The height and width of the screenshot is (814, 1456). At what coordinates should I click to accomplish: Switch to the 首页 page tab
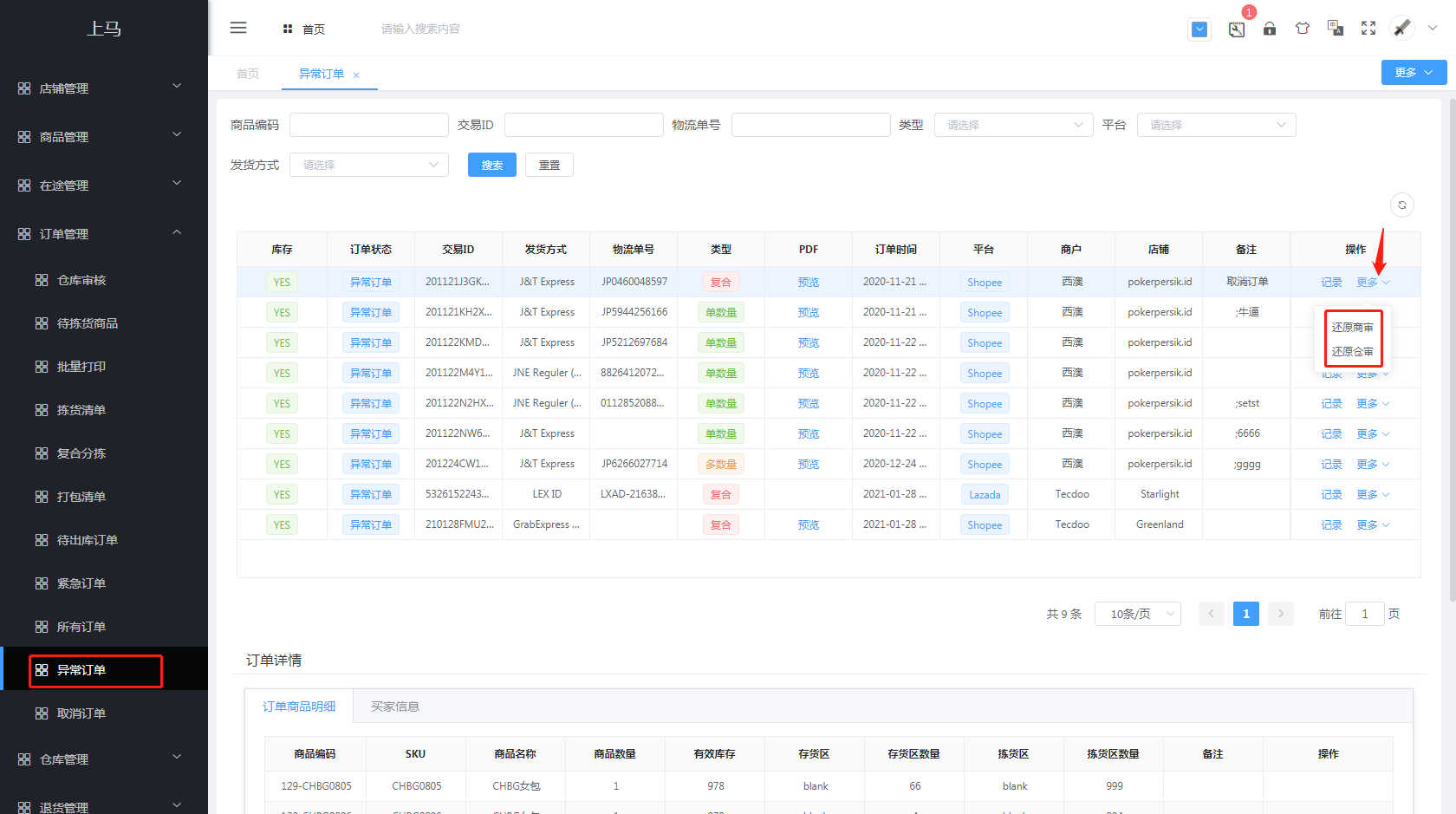click(x=248, y=74)
